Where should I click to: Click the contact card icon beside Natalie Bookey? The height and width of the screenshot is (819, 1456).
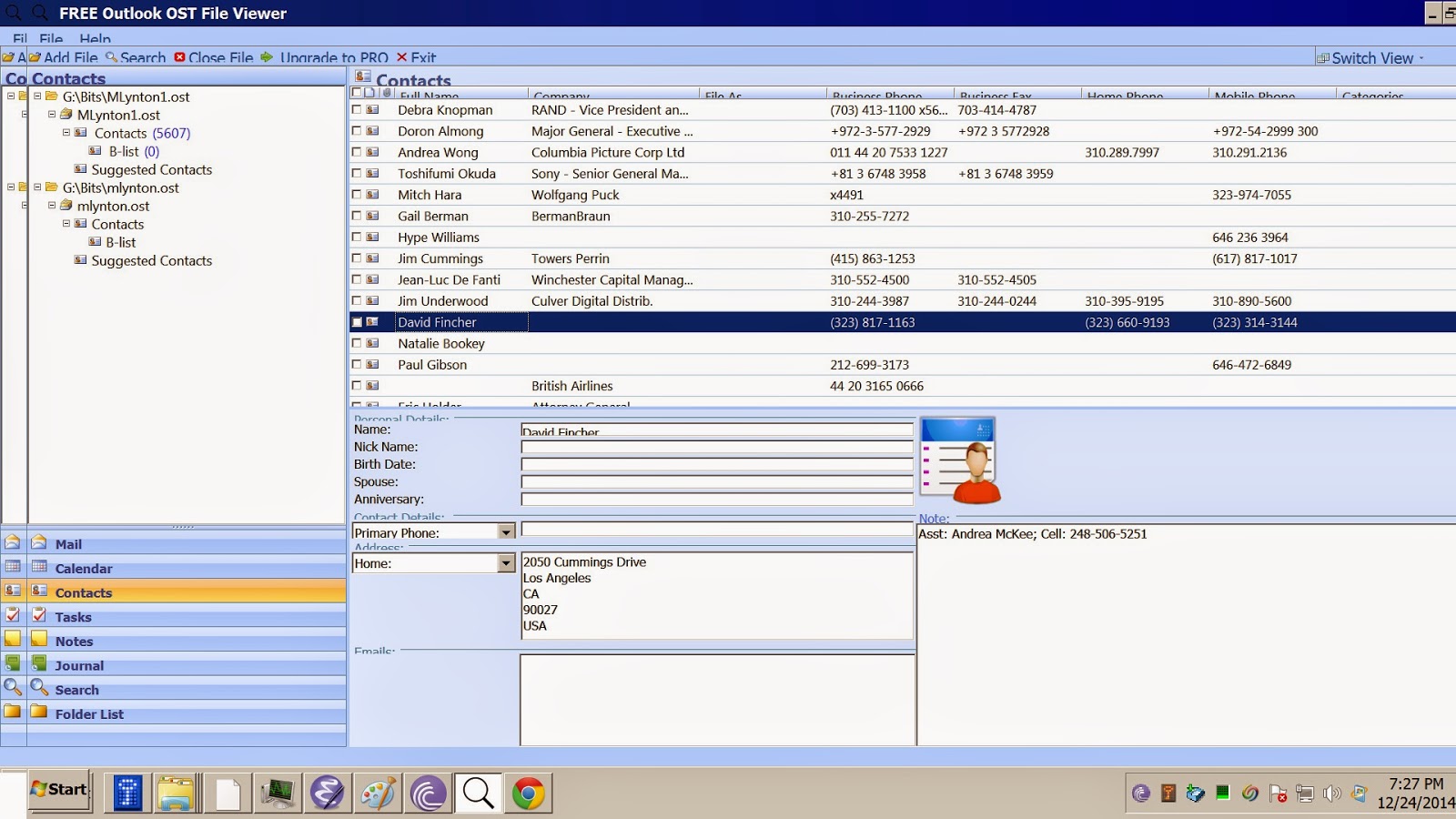point(372,343)
